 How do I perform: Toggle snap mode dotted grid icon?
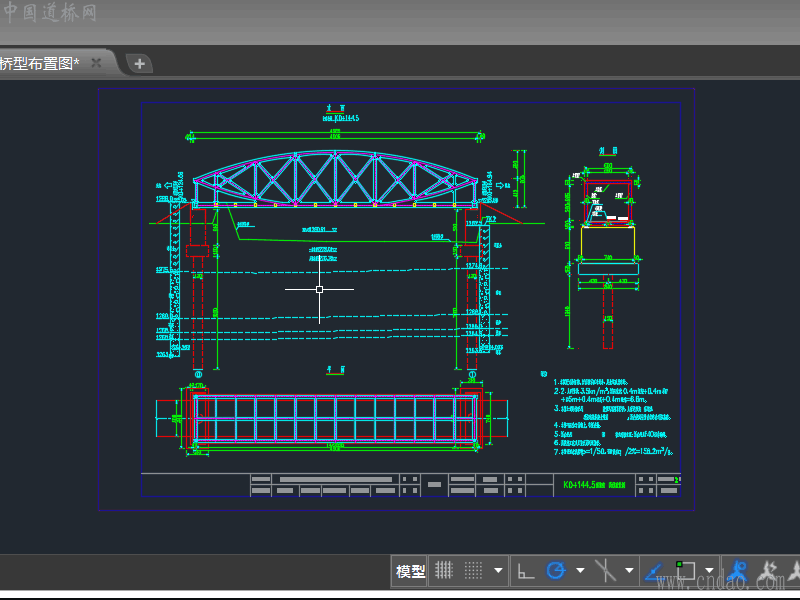(474, 571)
